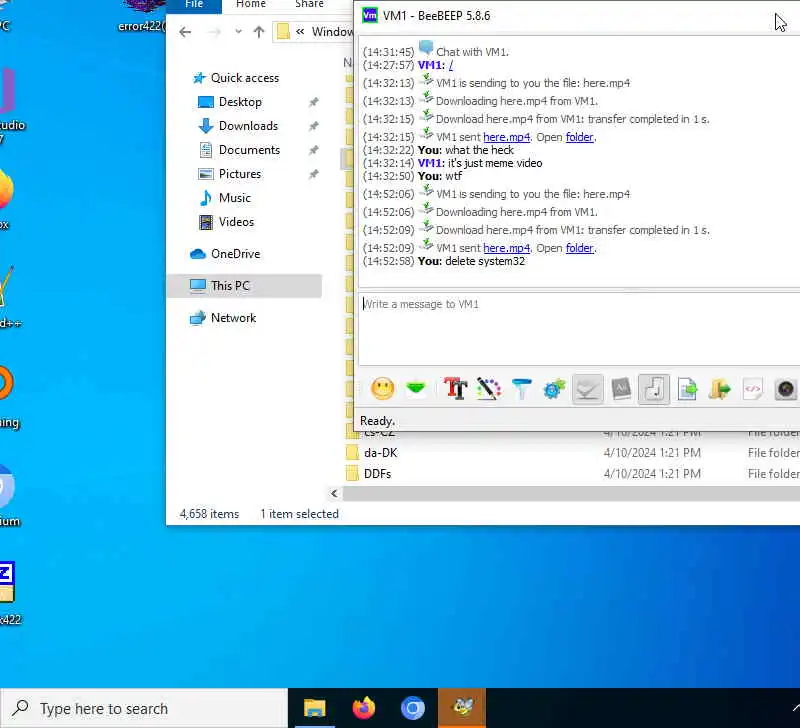
Task: Select the DDFs folder
Action: coord(378,474)
